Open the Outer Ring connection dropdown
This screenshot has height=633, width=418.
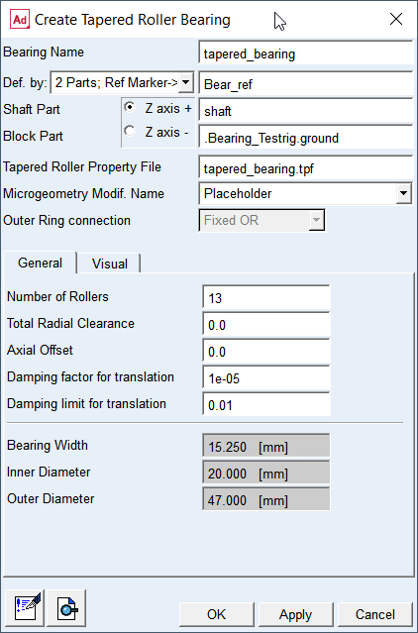click(317, 220)
